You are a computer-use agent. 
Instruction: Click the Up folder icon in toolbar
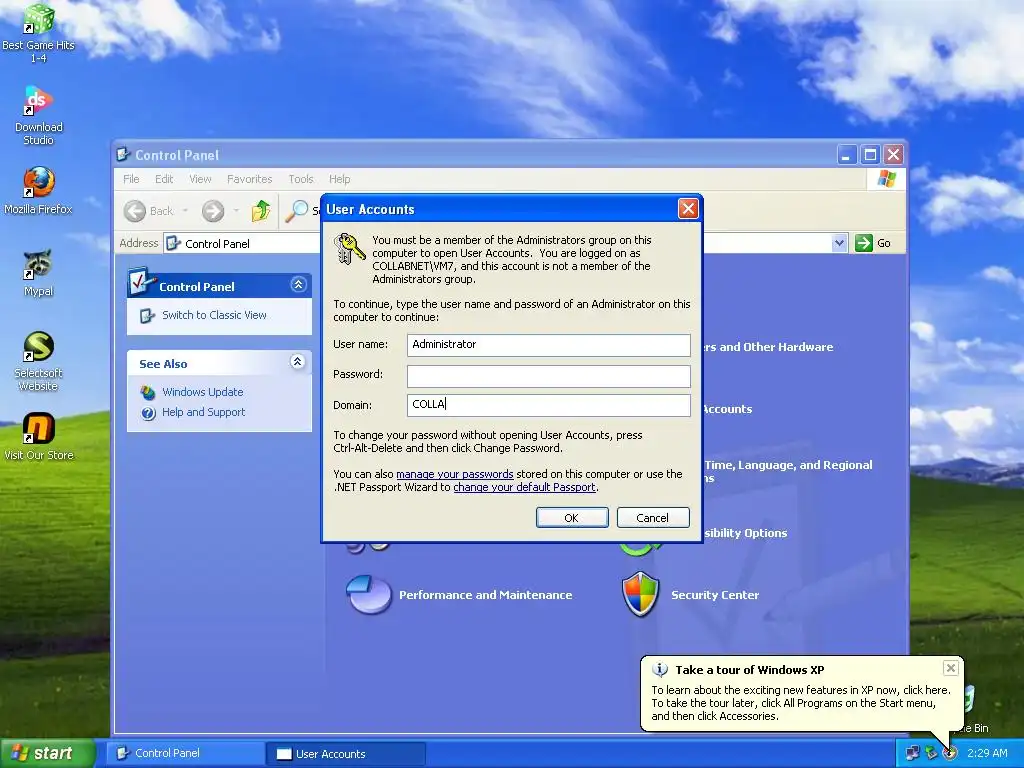coord(261,211)
